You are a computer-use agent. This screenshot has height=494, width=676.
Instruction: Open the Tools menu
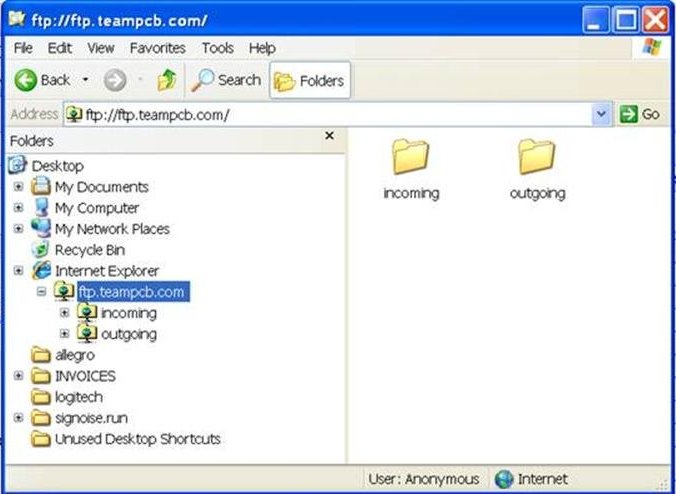tap(218, 48)
